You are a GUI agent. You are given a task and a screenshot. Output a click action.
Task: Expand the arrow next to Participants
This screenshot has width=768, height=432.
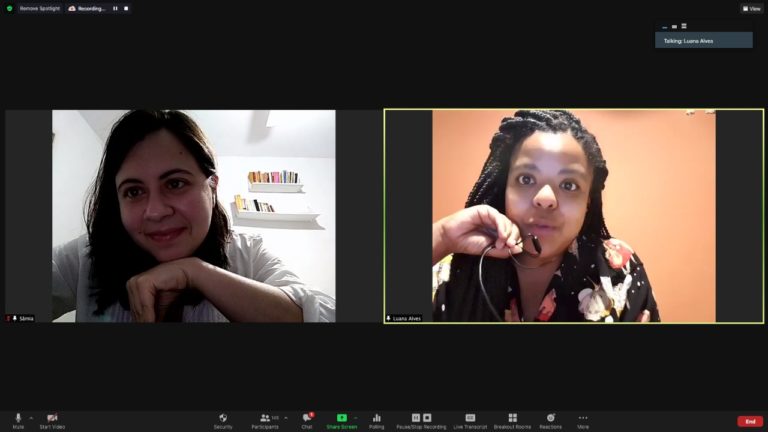(286, 418)
